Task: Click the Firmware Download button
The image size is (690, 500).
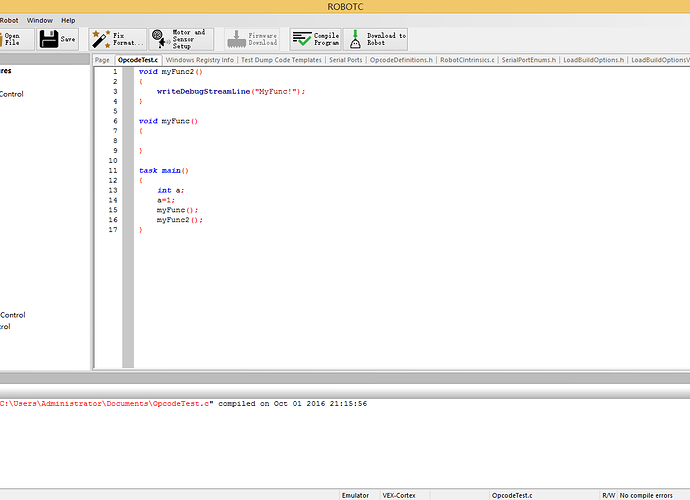Action: tap(252, 39)
